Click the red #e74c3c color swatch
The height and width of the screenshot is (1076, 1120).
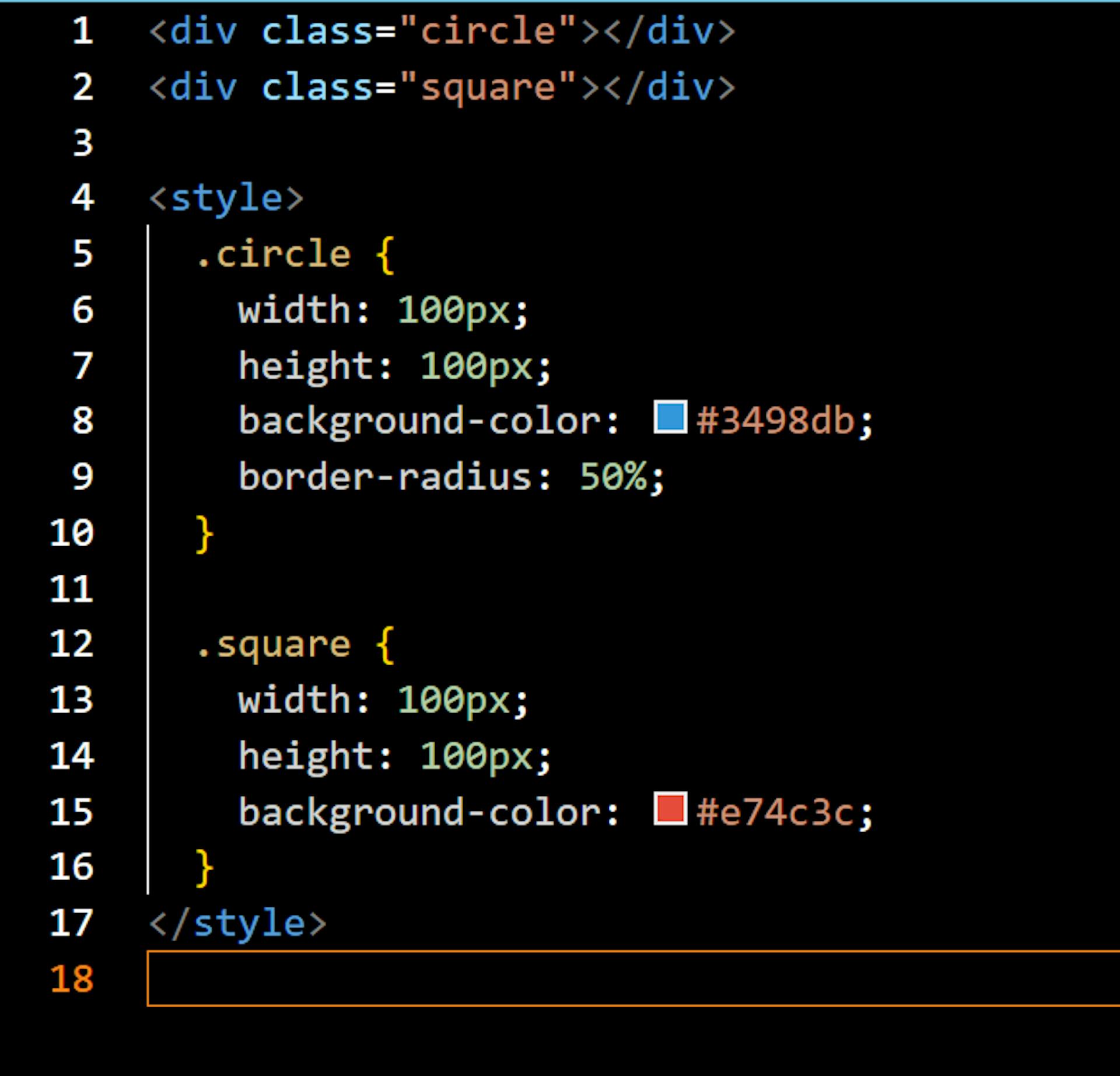point(670,808)
